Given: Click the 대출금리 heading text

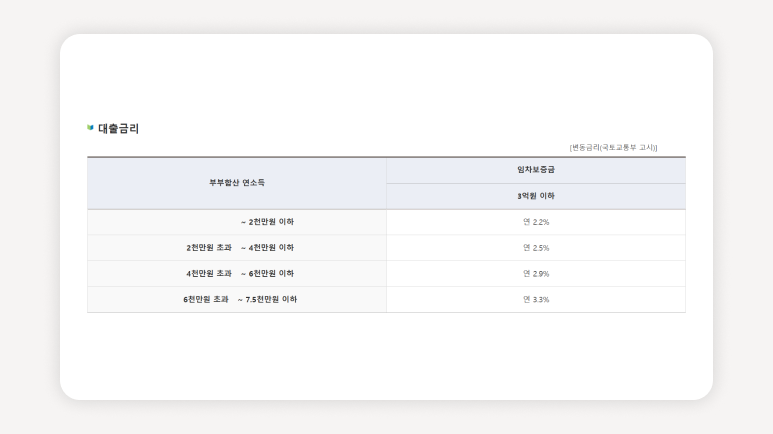Looking at the screenshot, I should (x=118, y=129).
